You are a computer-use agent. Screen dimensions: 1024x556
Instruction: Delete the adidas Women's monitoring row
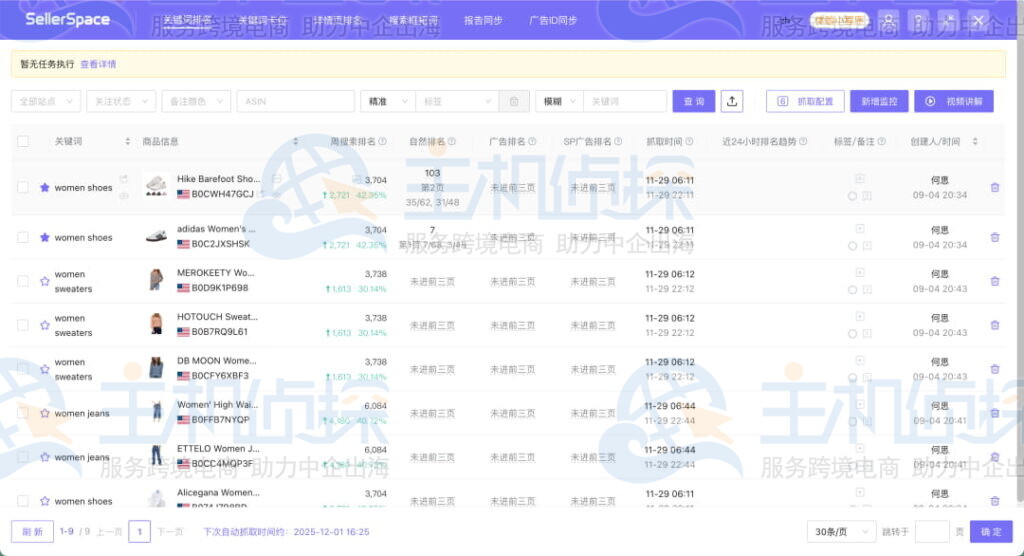click(x=995, y=237)
